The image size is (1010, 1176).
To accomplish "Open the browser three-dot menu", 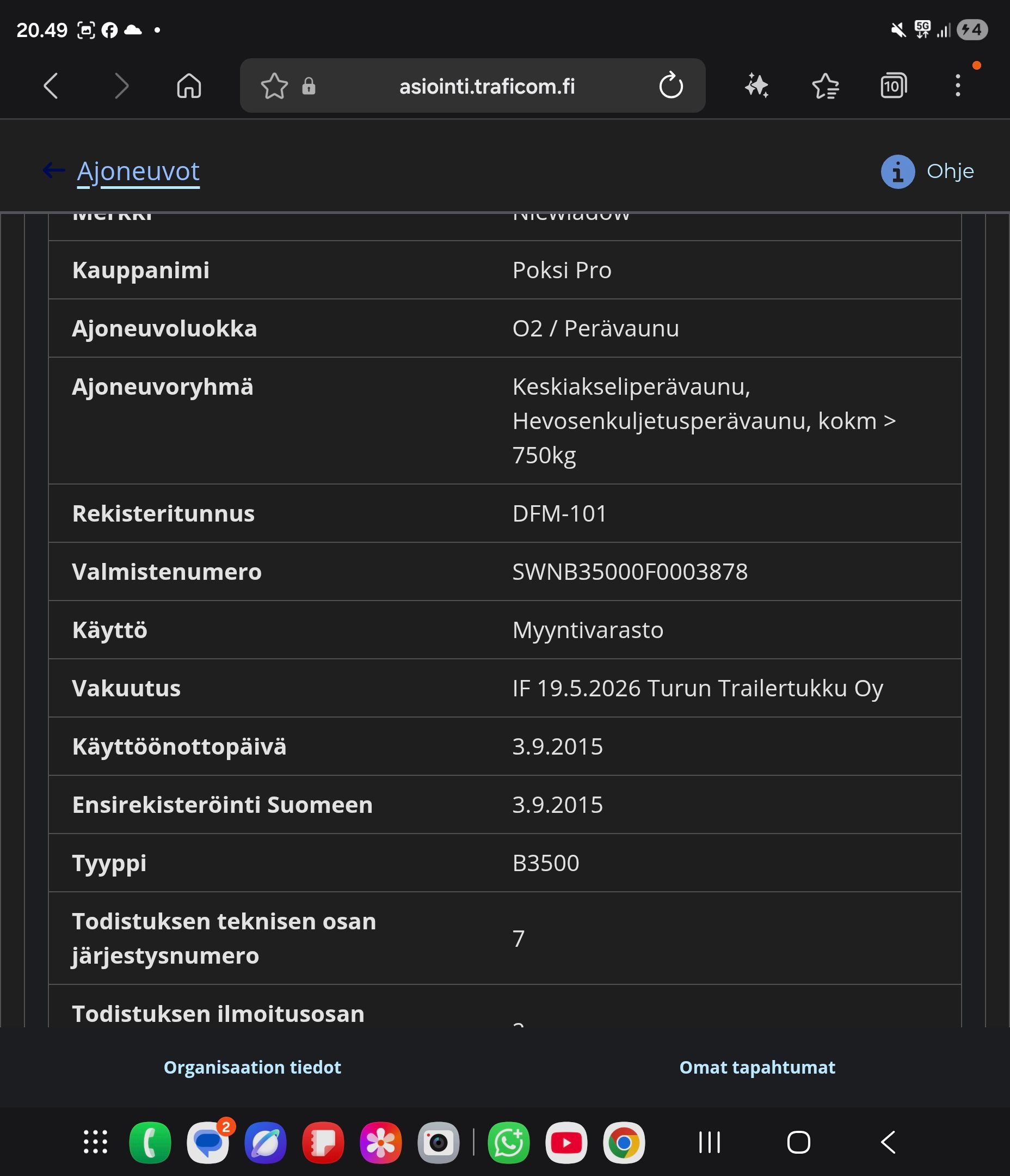I will (x=958, y=86).
